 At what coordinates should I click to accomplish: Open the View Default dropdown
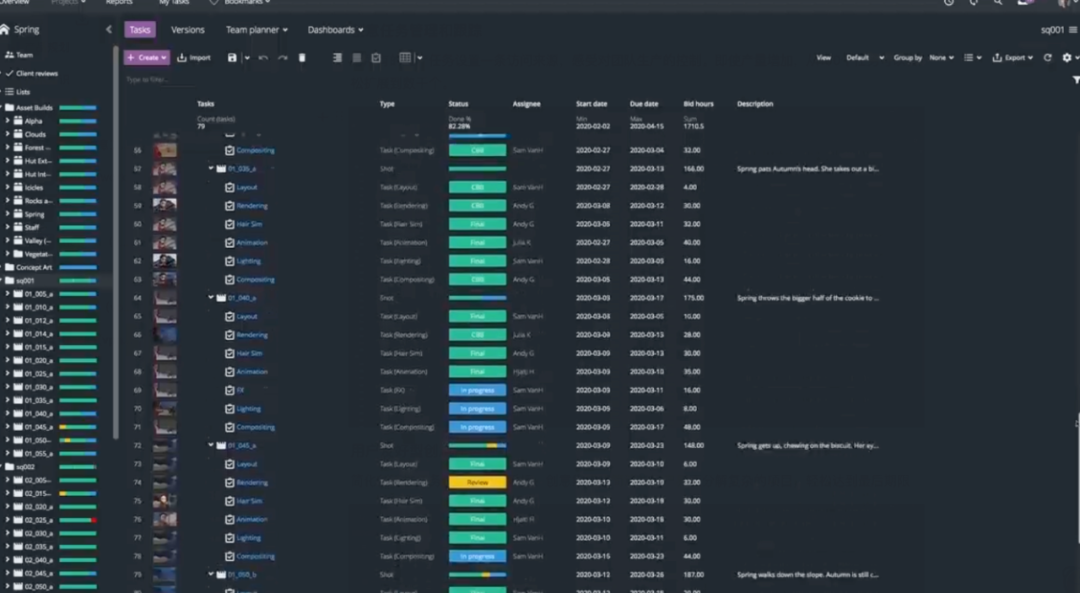864,58
